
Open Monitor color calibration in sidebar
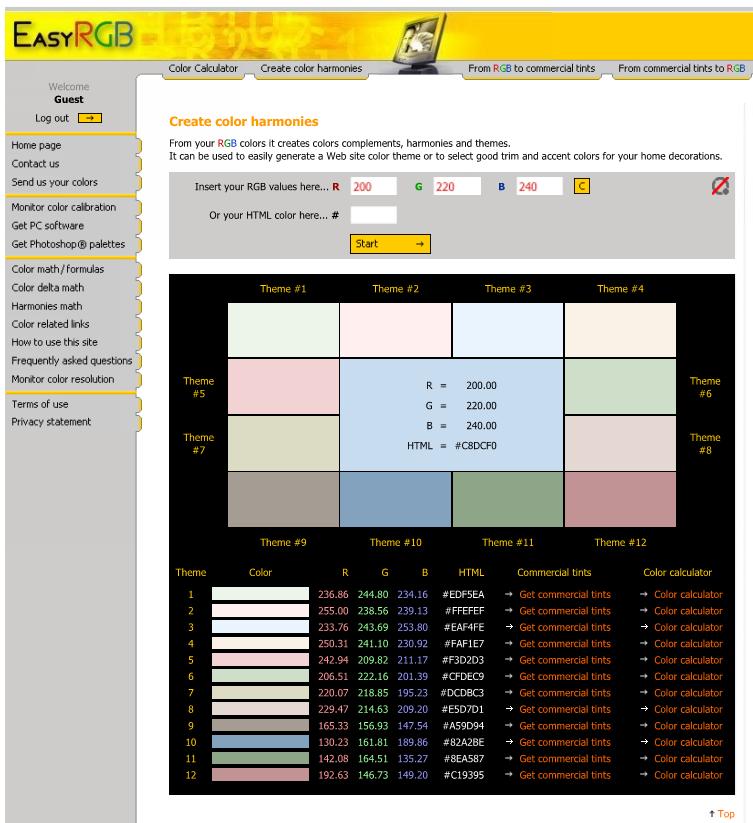click(63, 207)
